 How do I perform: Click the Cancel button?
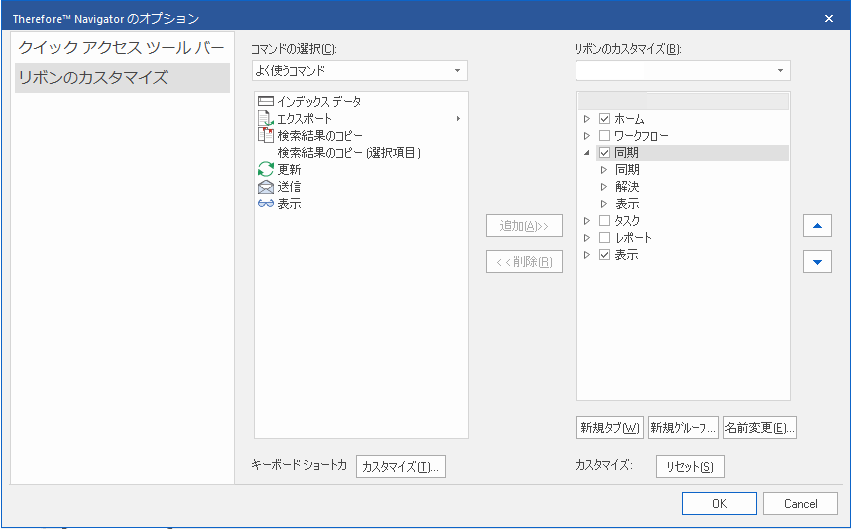pos(801,503)
